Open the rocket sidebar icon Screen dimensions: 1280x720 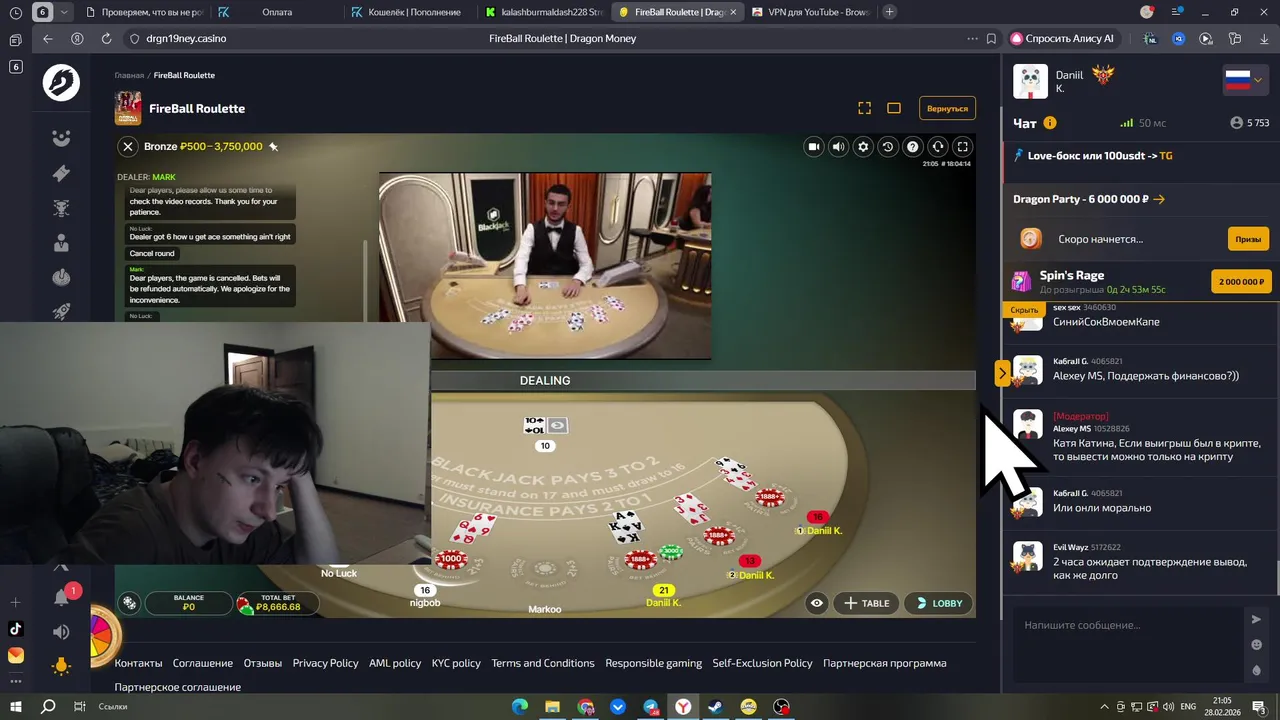[61, 311]
